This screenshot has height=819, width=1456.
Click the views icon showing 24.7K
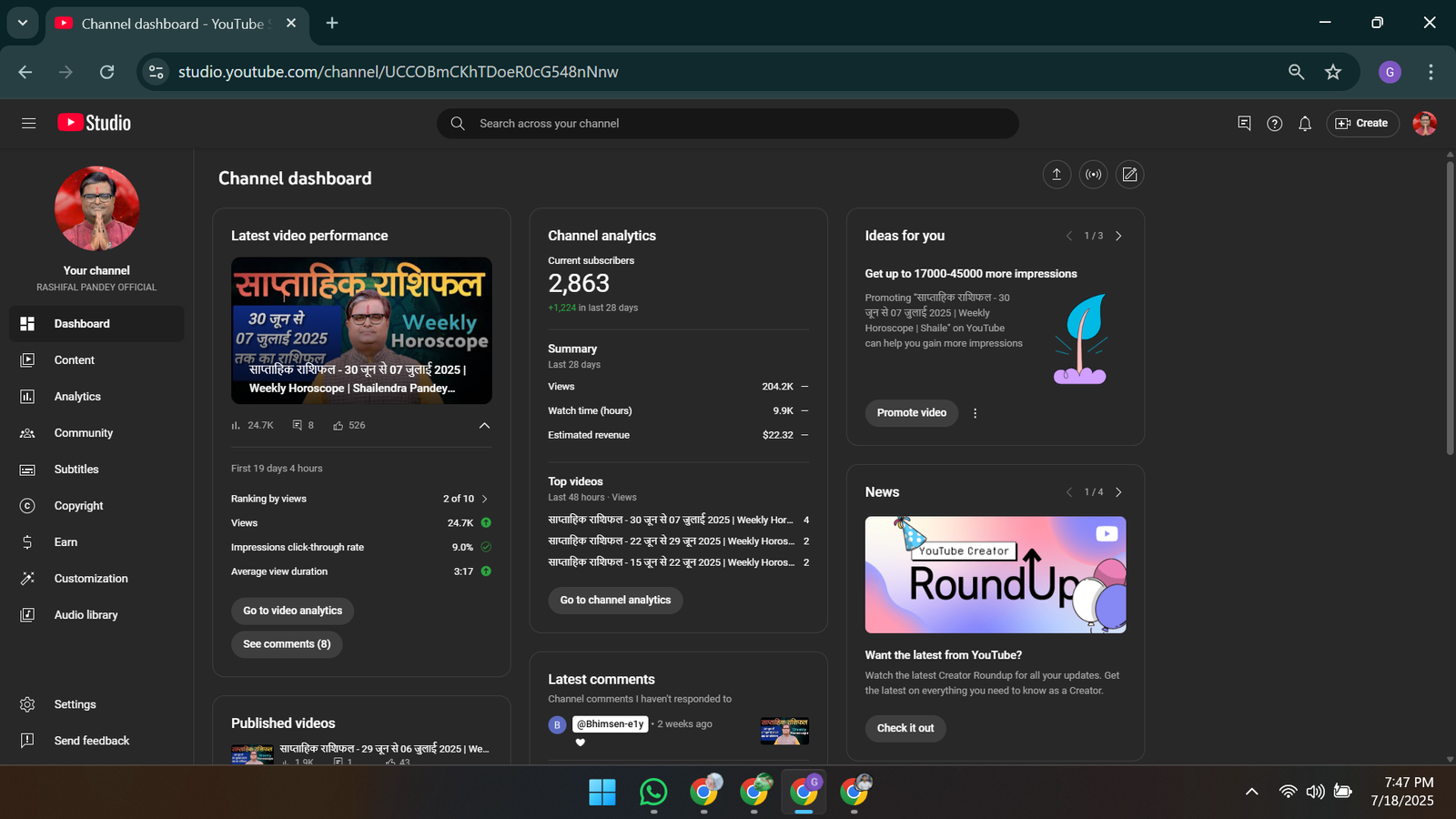(237, 425)
